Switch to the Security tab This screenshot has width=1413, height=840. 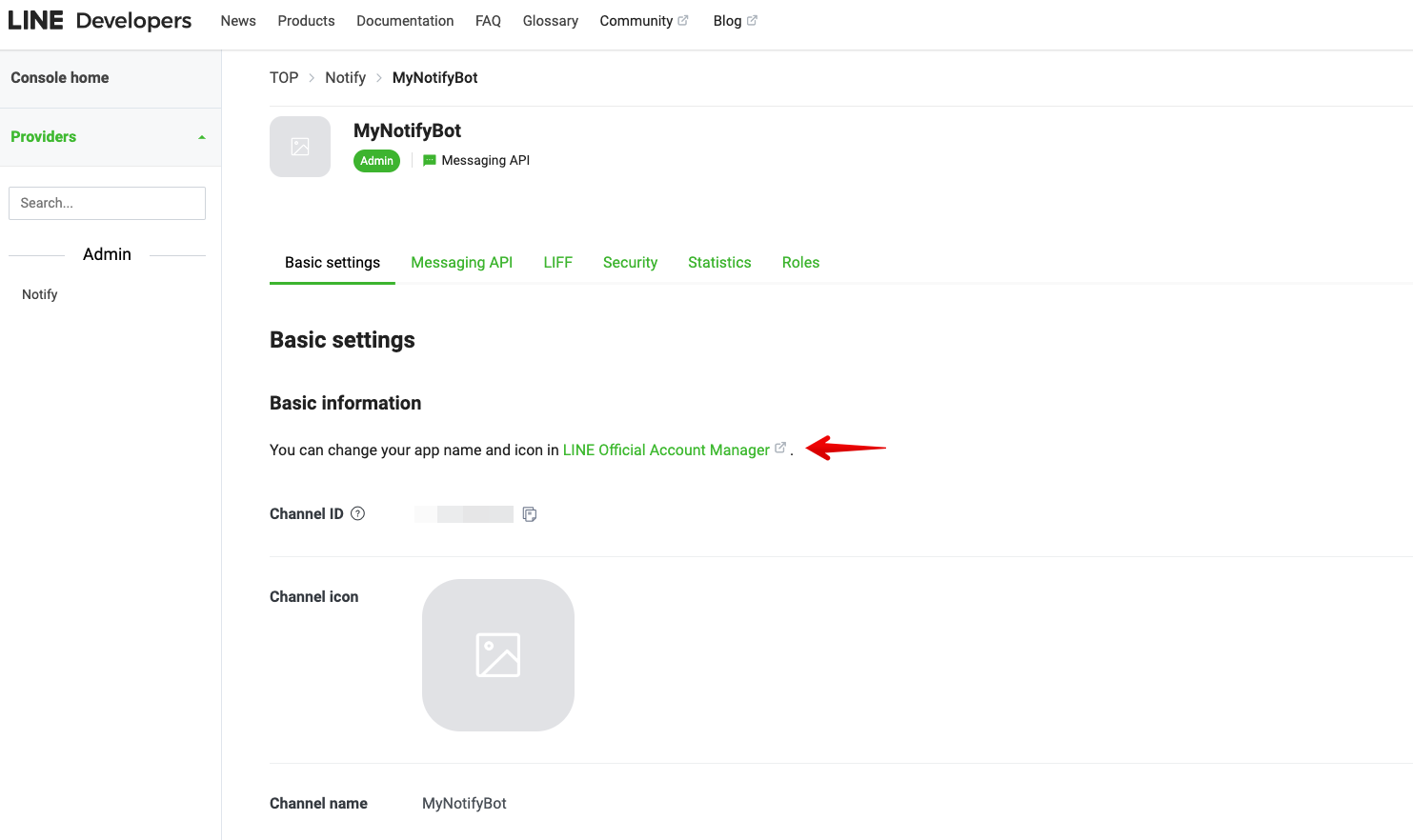tap(630, 263)
